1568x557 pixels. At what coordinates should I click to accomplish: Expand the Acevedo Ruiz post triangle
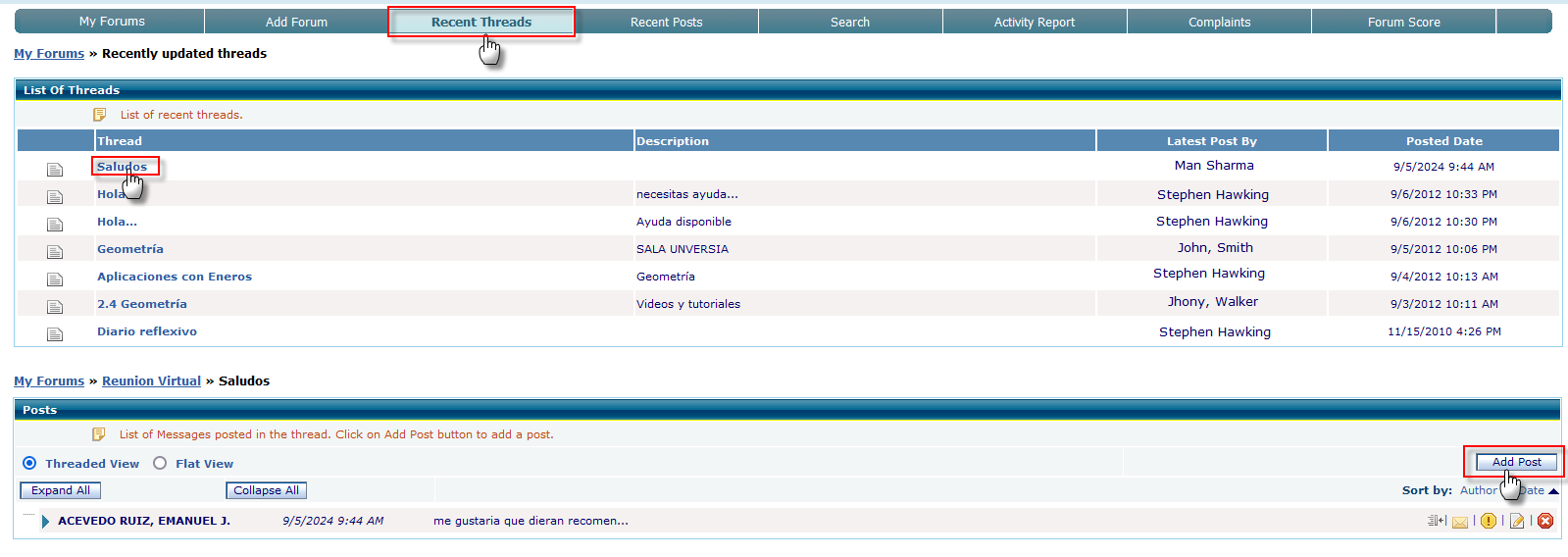45,522
